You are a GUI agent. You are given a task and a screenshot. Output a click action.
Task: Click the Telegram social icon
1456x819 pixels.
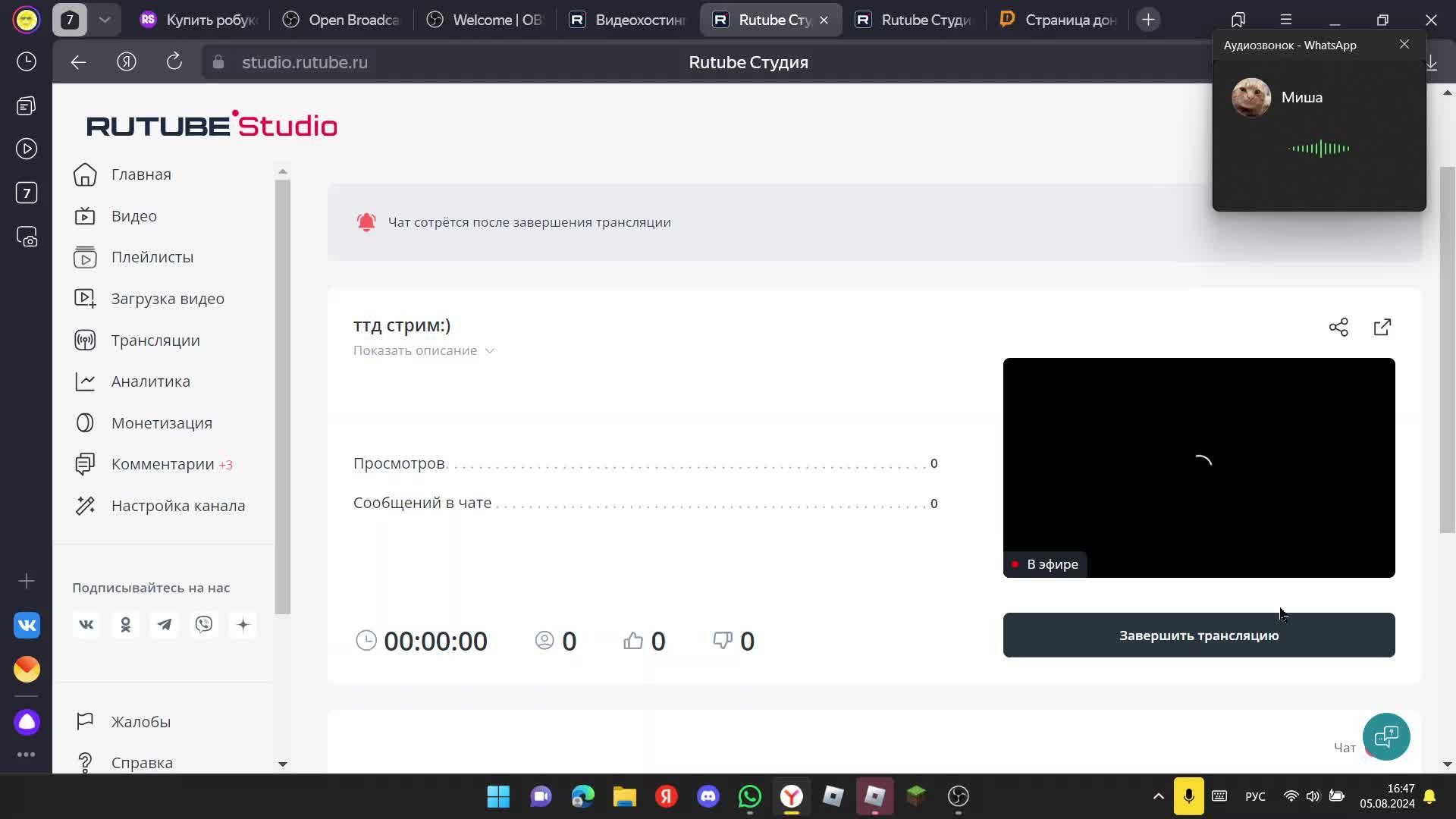pyautogui.click(x=165, y=624)
